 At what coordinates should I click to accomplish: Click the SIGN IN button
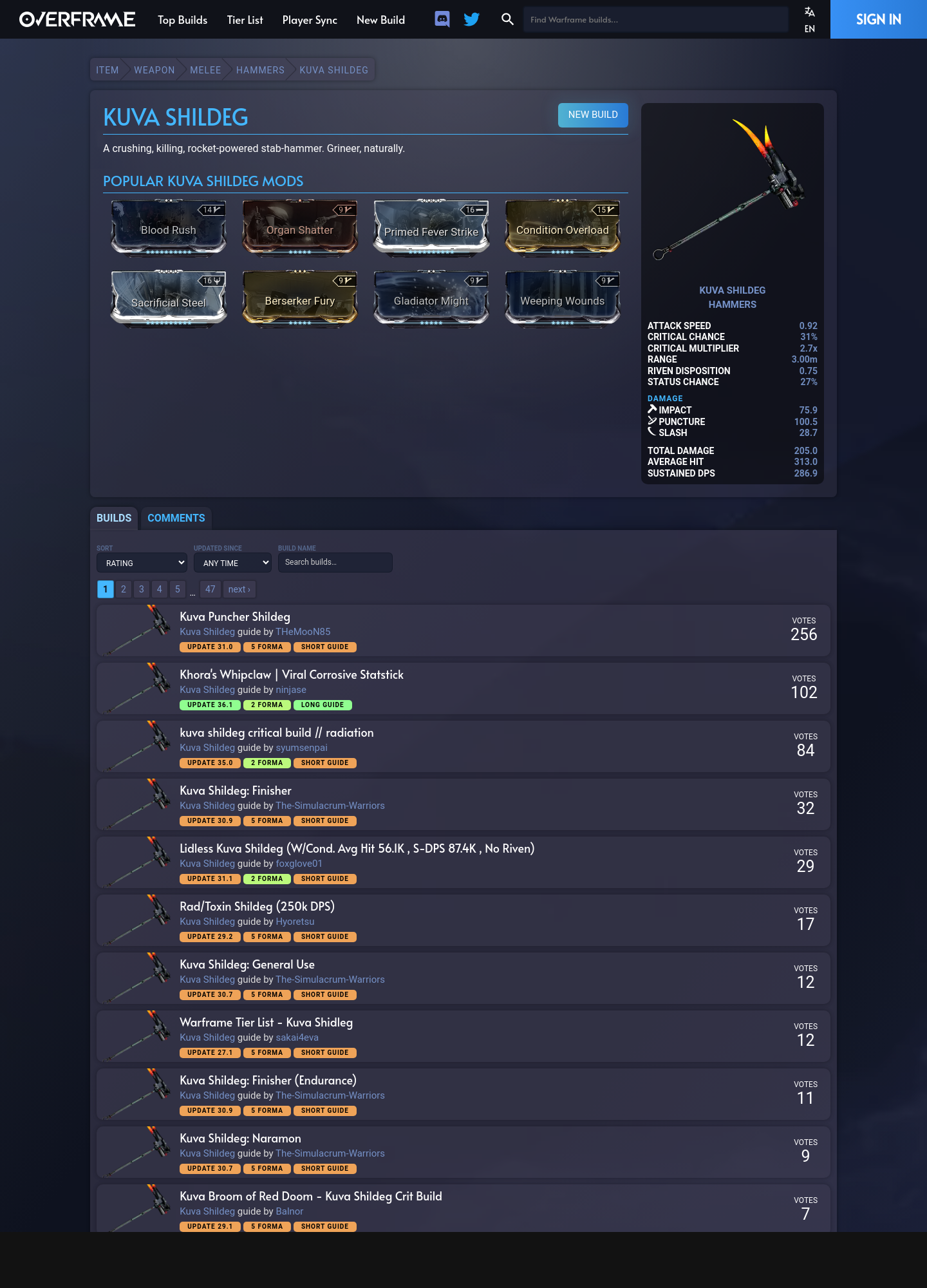tap(879, 19)
